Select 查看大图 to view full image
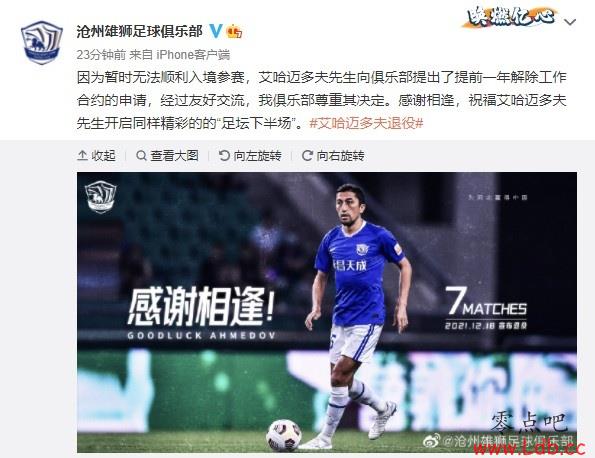The image size is (595, 458). 167,156
